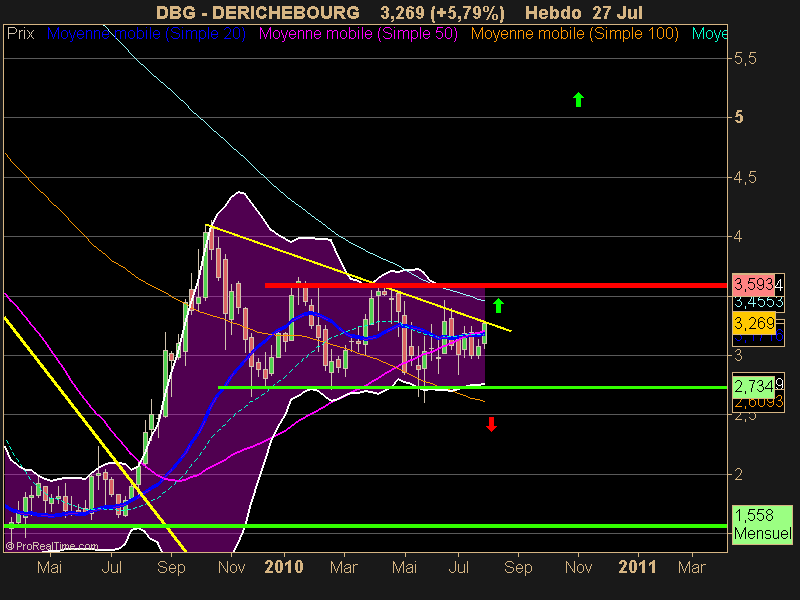Viewport: 800px width, 600px height.
Task: Click the "Nov" label just before 2011
Action: [578, 567]
